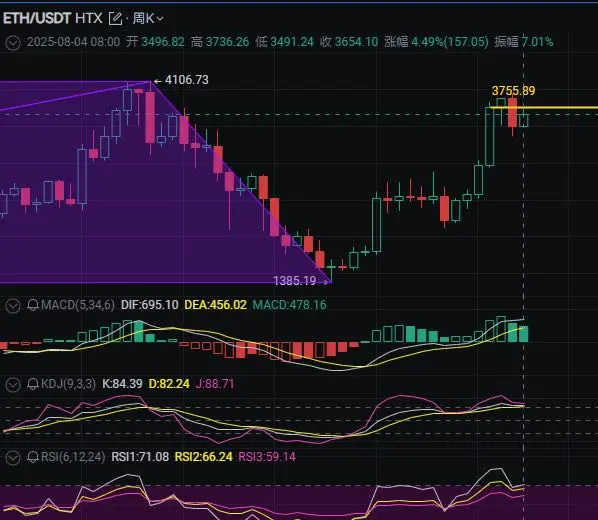The height and width of the screenshot is (520, 598).
Task: Click the ETH/USDT trading pair title
Action: pos(37,18)
